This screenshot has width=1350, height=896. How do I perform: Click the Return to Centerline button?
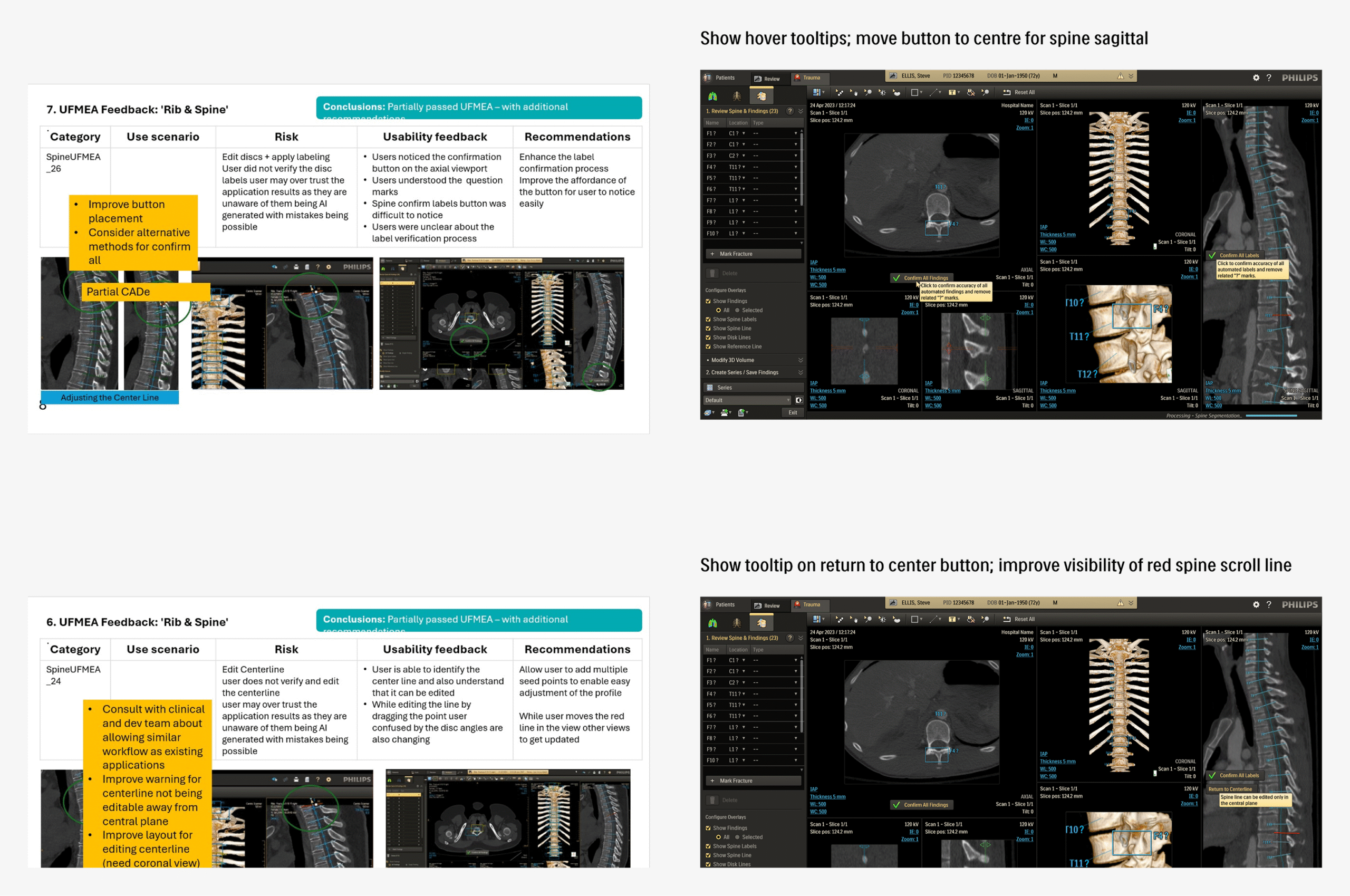[1230, 789]
